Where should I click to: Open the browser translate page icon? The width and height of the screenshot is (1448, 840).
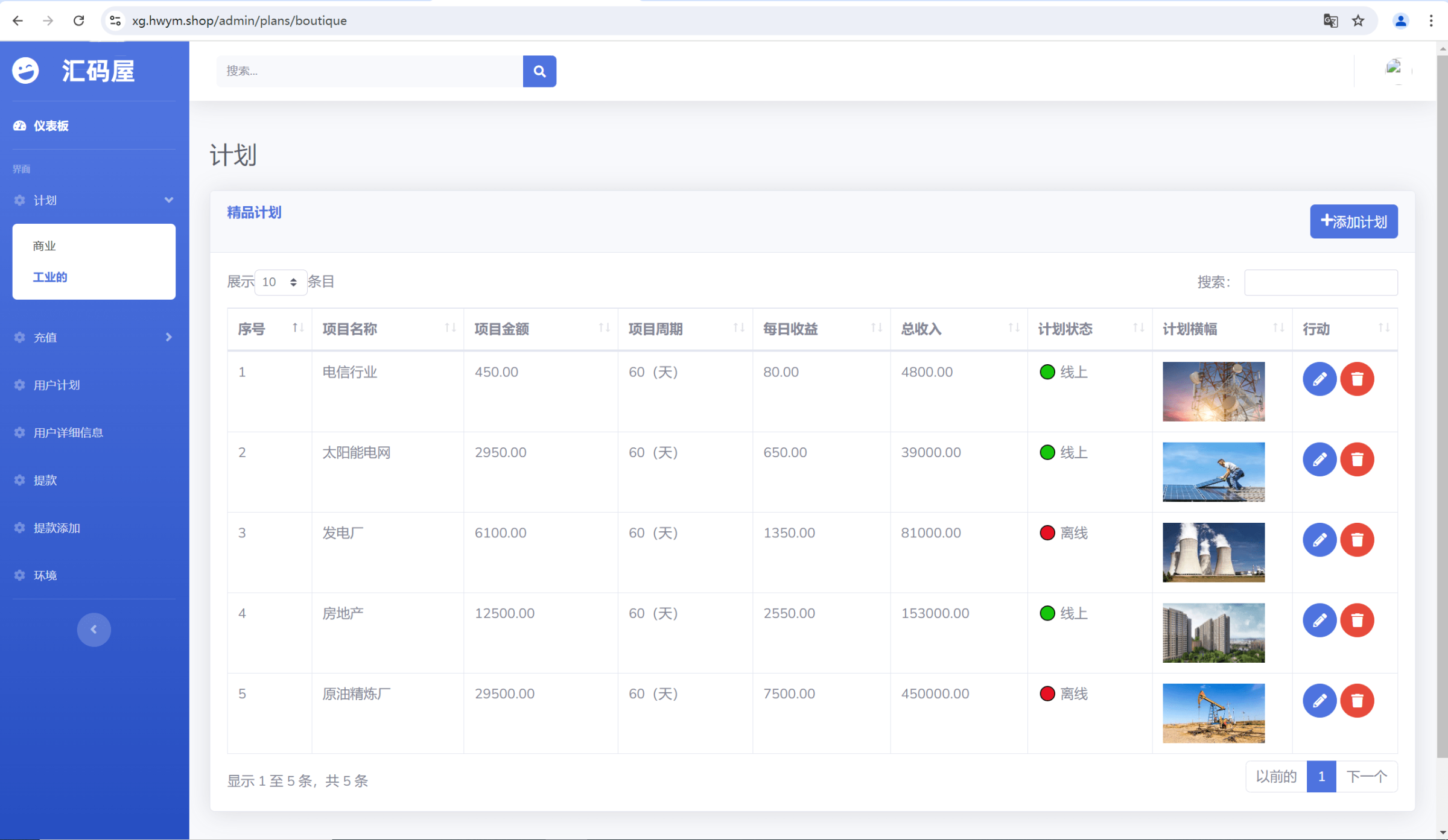1330,21
